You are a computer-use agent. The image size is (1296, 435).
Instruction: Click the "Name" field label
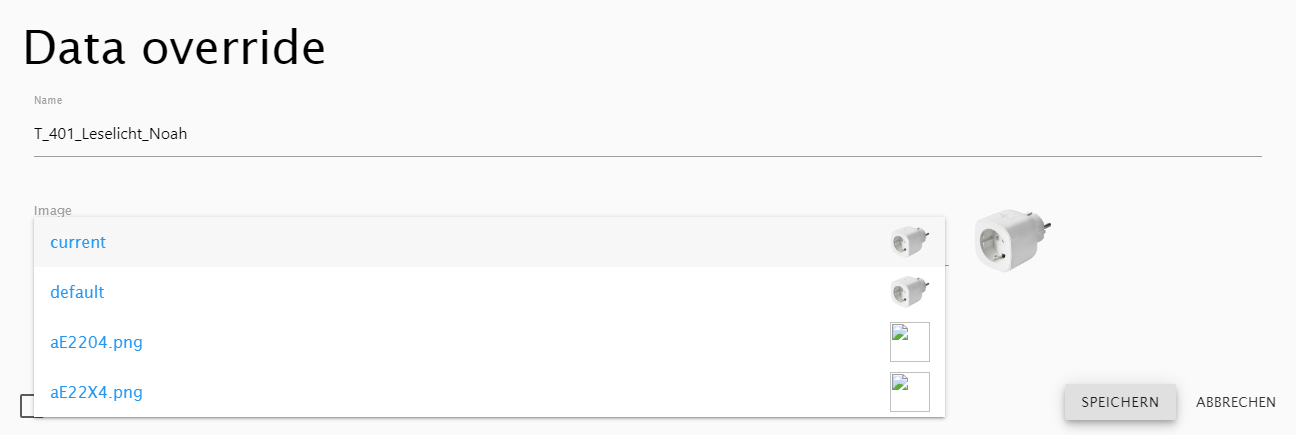coord(48,100)
